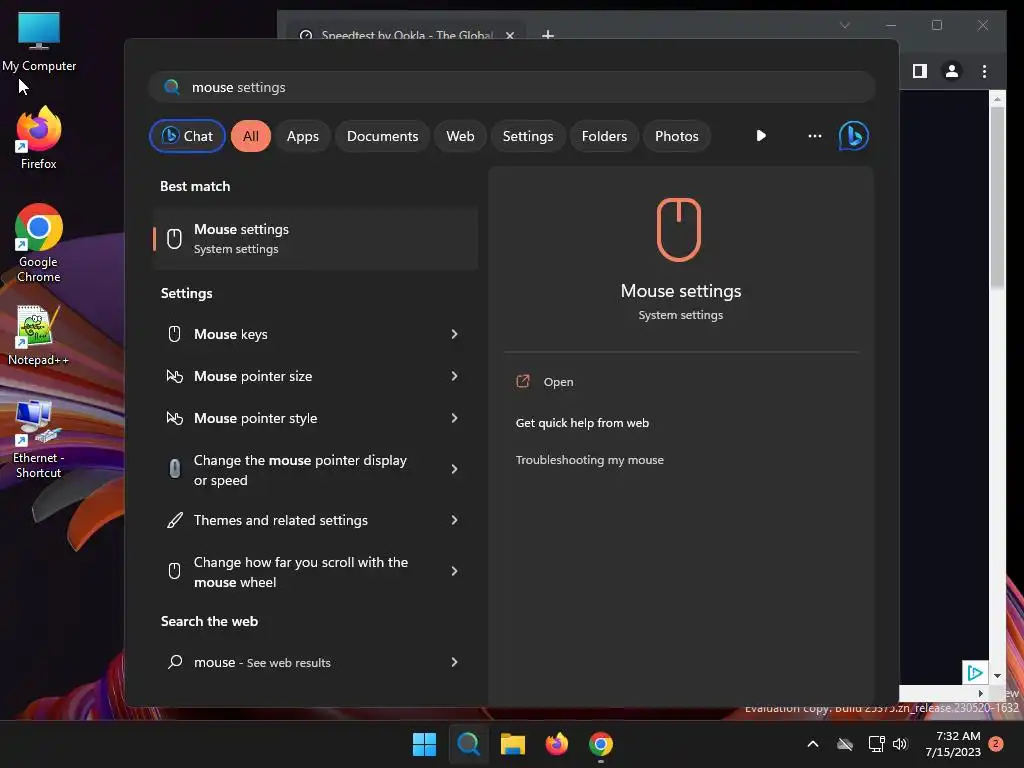The height and width of the screenshot is (768, 1024).
Task: Click the Mouse keys icon
Action: tap(174, 334)
